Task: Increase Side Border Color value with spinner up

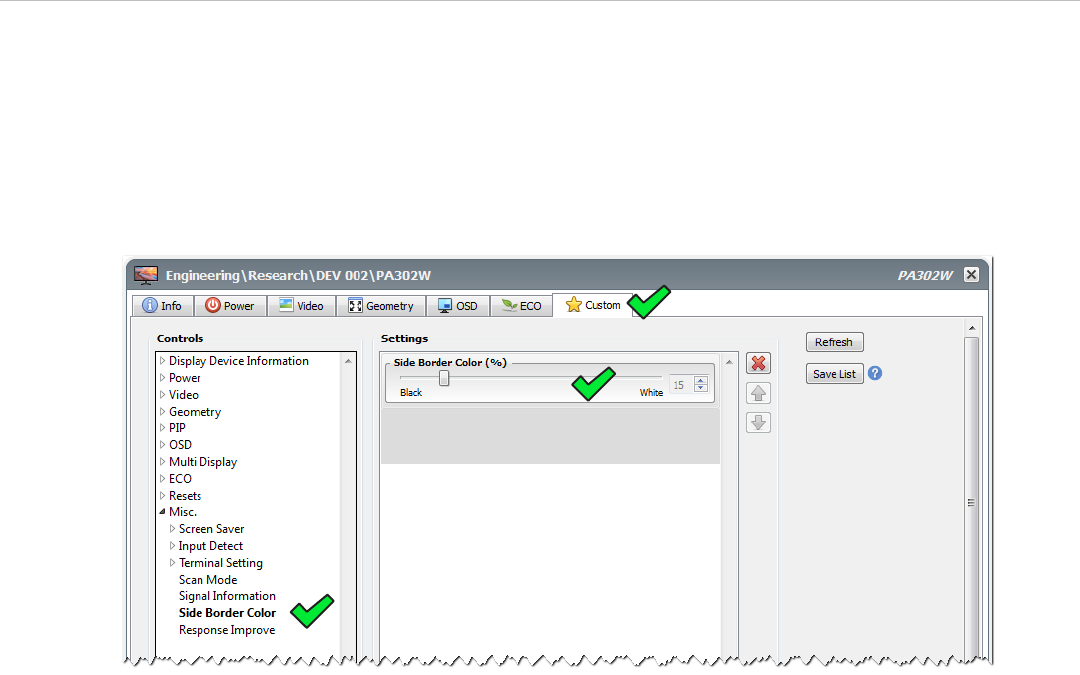Action: 700,380
